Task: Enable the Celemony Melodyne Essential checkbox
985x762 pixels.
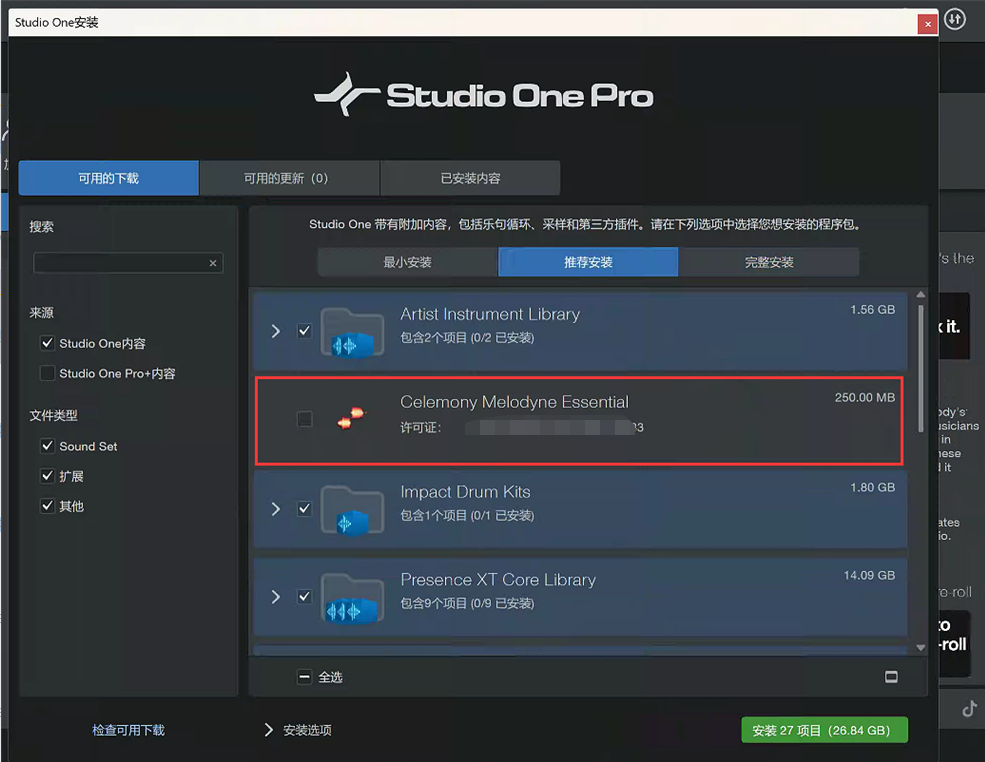Action: (305, 420)
